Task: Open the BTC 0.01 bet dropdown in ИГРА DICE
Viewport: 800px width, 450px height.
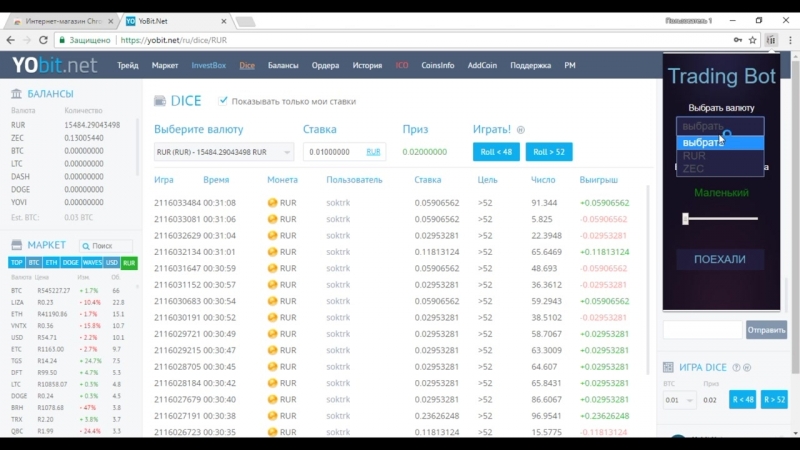Action: [x=679, y=400]
